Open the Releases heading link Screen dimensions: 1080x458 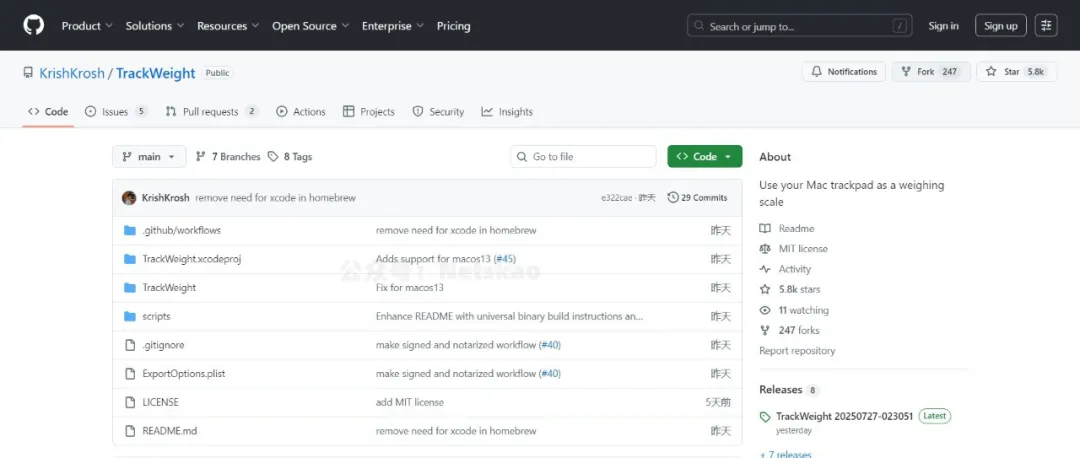[x=780, y=389]
